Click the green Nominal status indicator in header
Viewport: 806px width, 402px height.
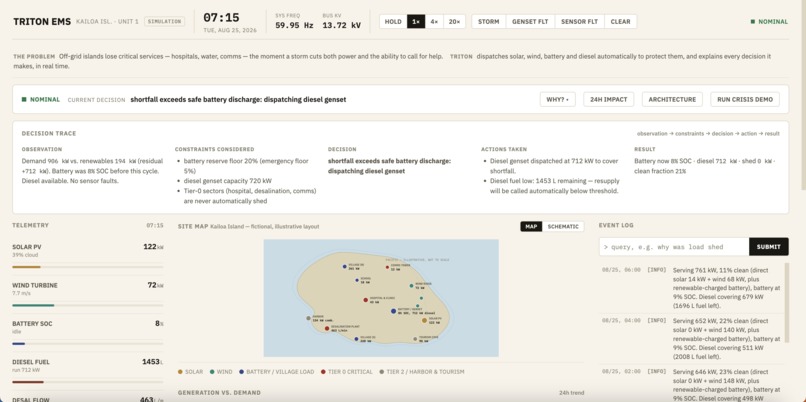point(769,22)
